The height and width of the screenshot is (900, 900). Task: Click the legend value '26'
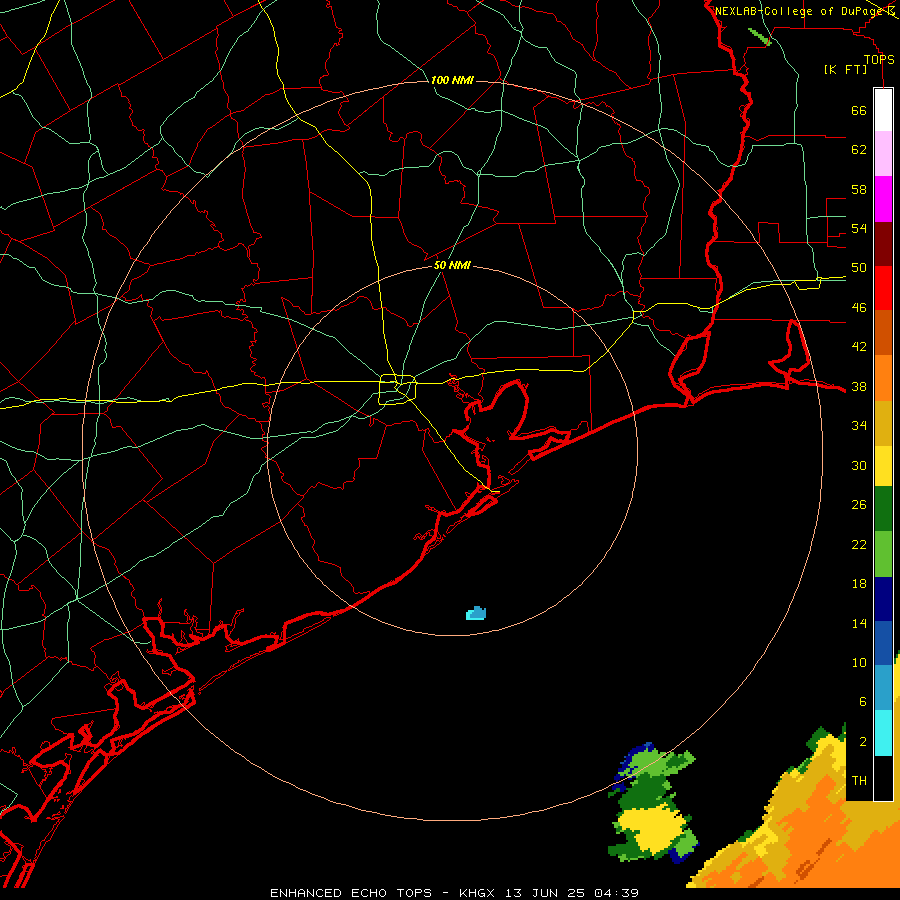click(859, 505)
